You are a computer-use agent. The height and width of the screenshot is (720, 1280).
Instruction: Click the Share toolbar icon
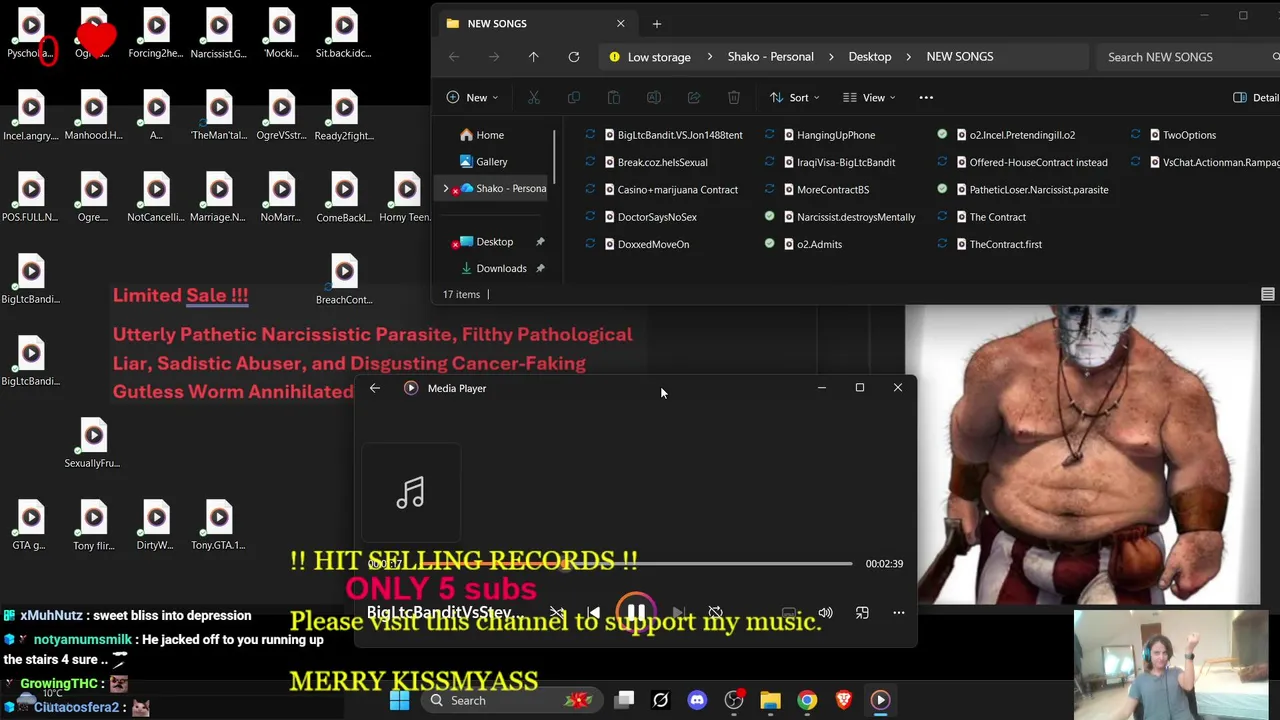[693, 97]
